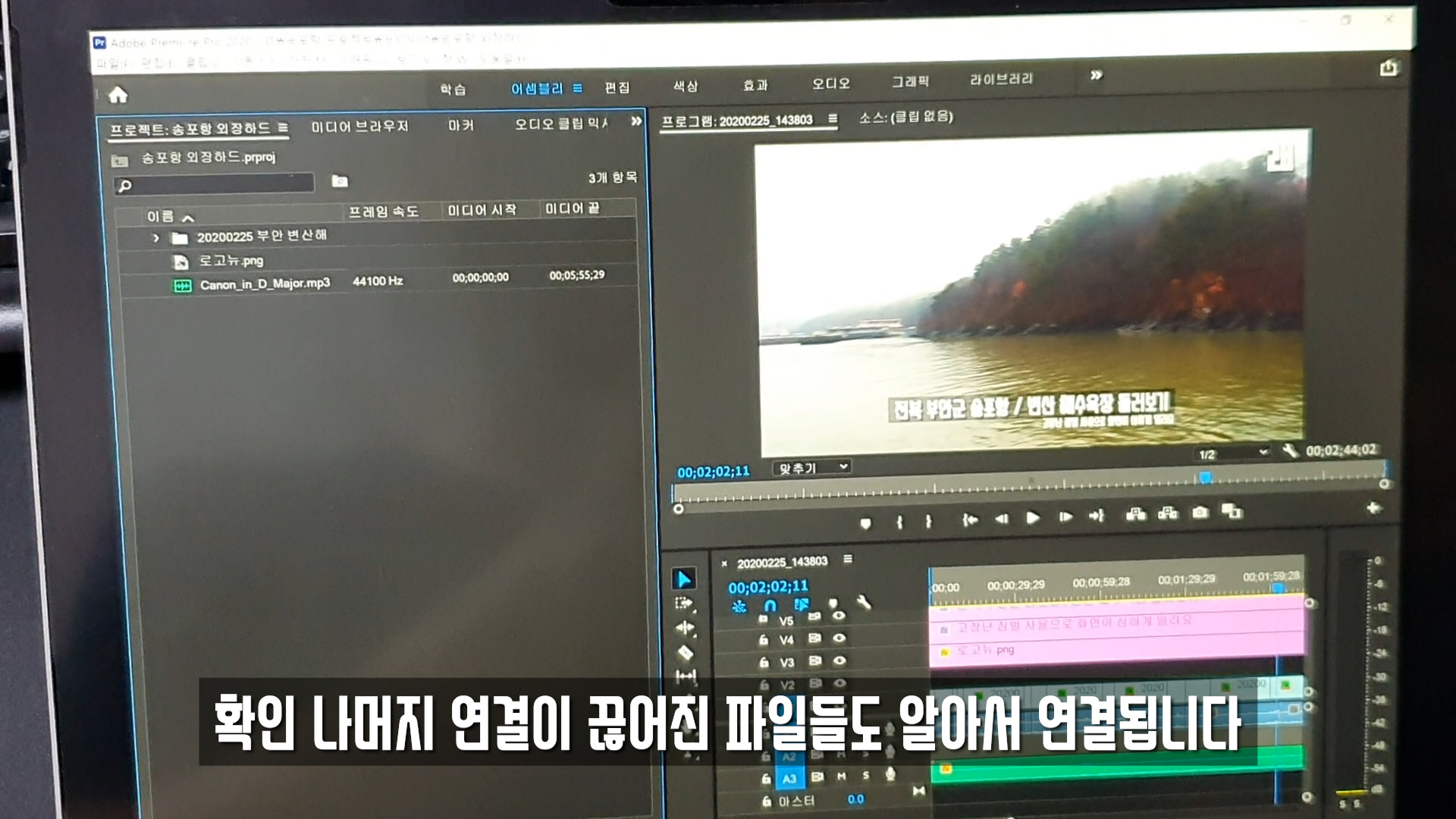This screenshot has height=819, width=1456.
Task: Select the Ripple Edit tool
Action: 685,628
